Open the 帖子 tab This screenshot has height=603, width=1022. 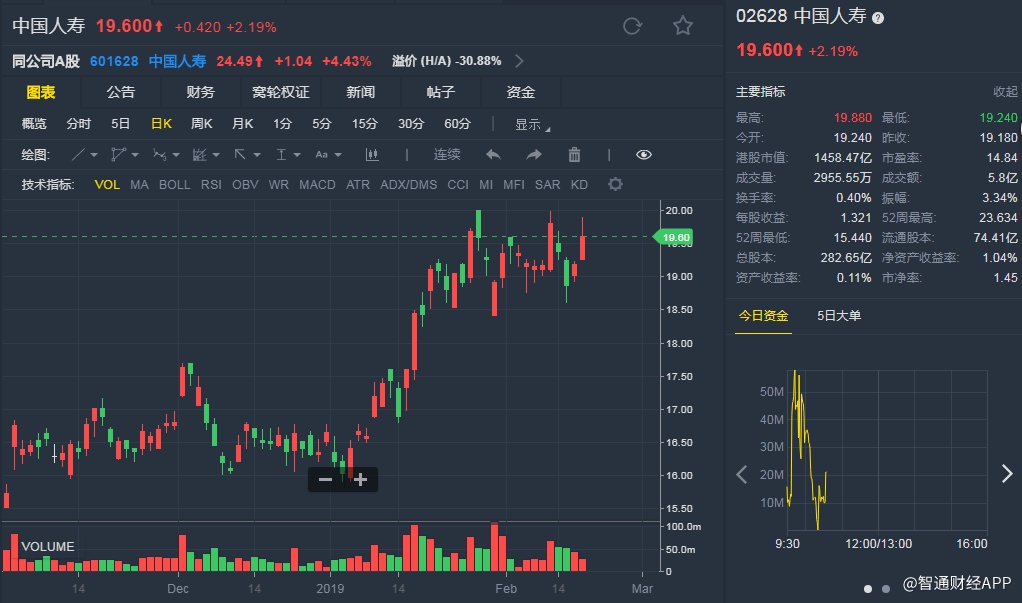tap(441, 93)
